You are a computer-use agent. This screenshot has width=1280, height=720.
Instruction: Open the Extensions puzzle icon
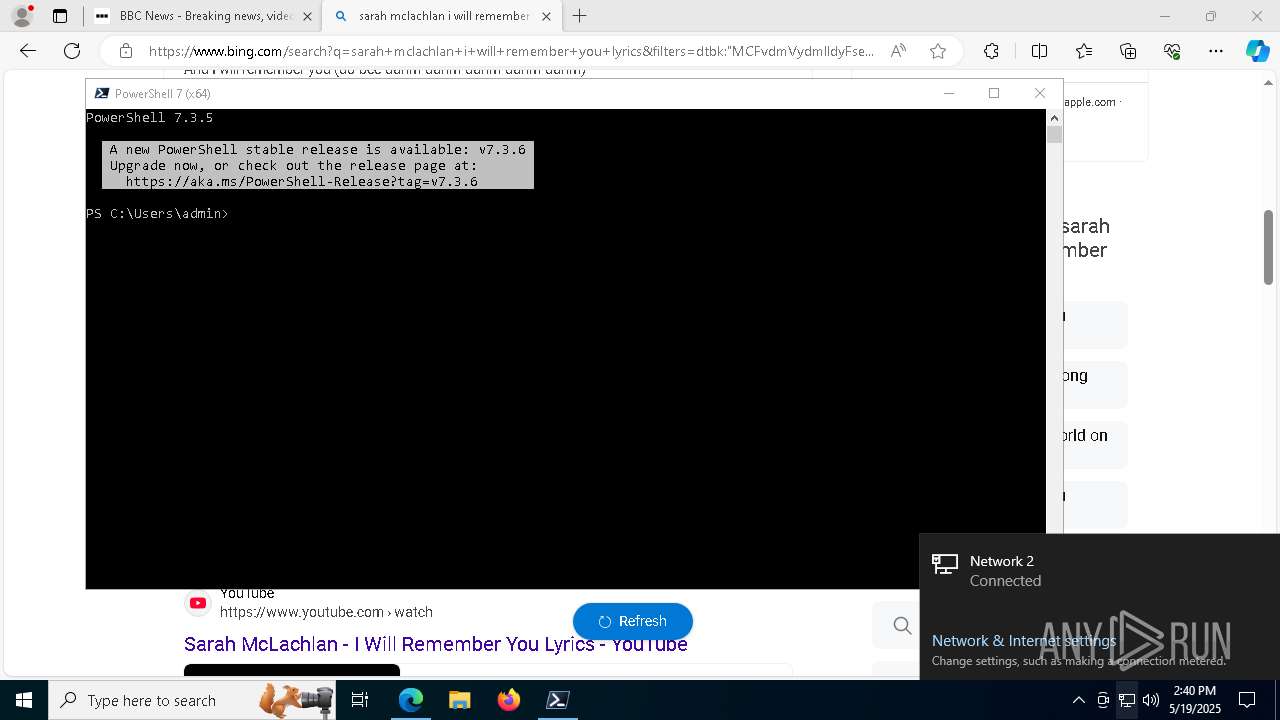(x=991, y=51)
